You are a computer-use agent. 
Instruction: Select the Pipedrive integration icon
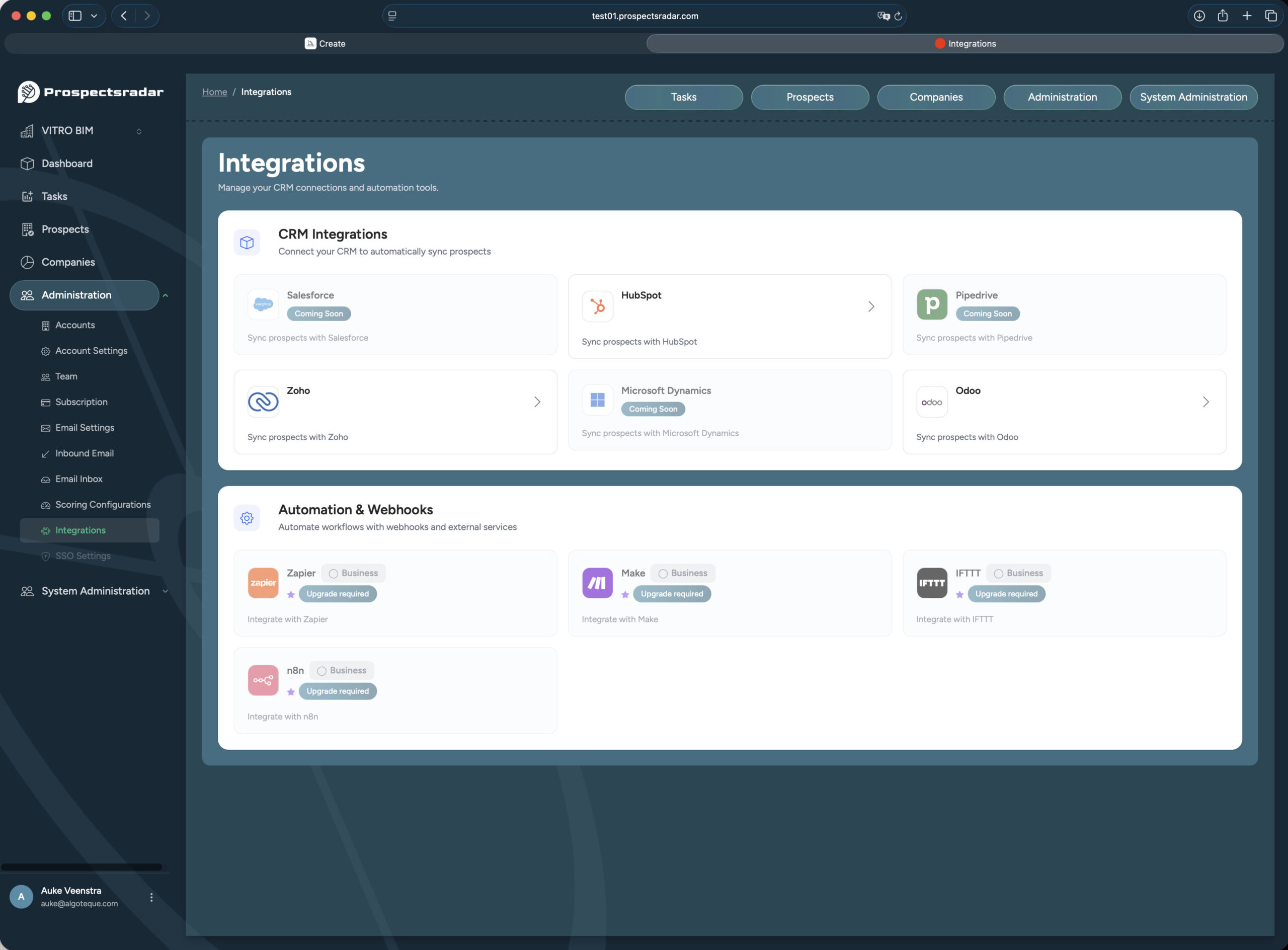click(931, 304)
